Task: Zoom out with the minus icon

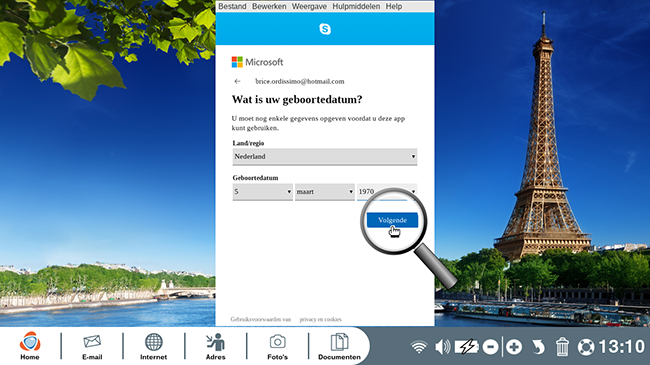Action: point(490,347)
